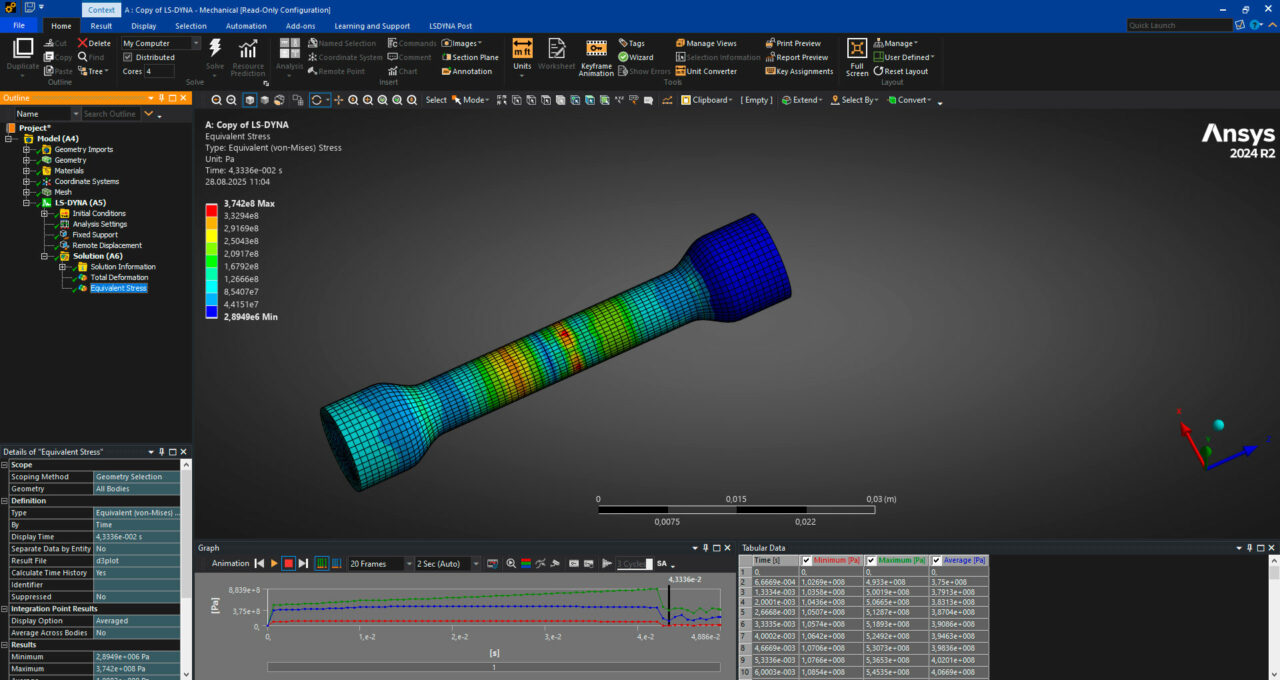
Task: Pin the Outline panel
Action: click(x=161, y=98)
